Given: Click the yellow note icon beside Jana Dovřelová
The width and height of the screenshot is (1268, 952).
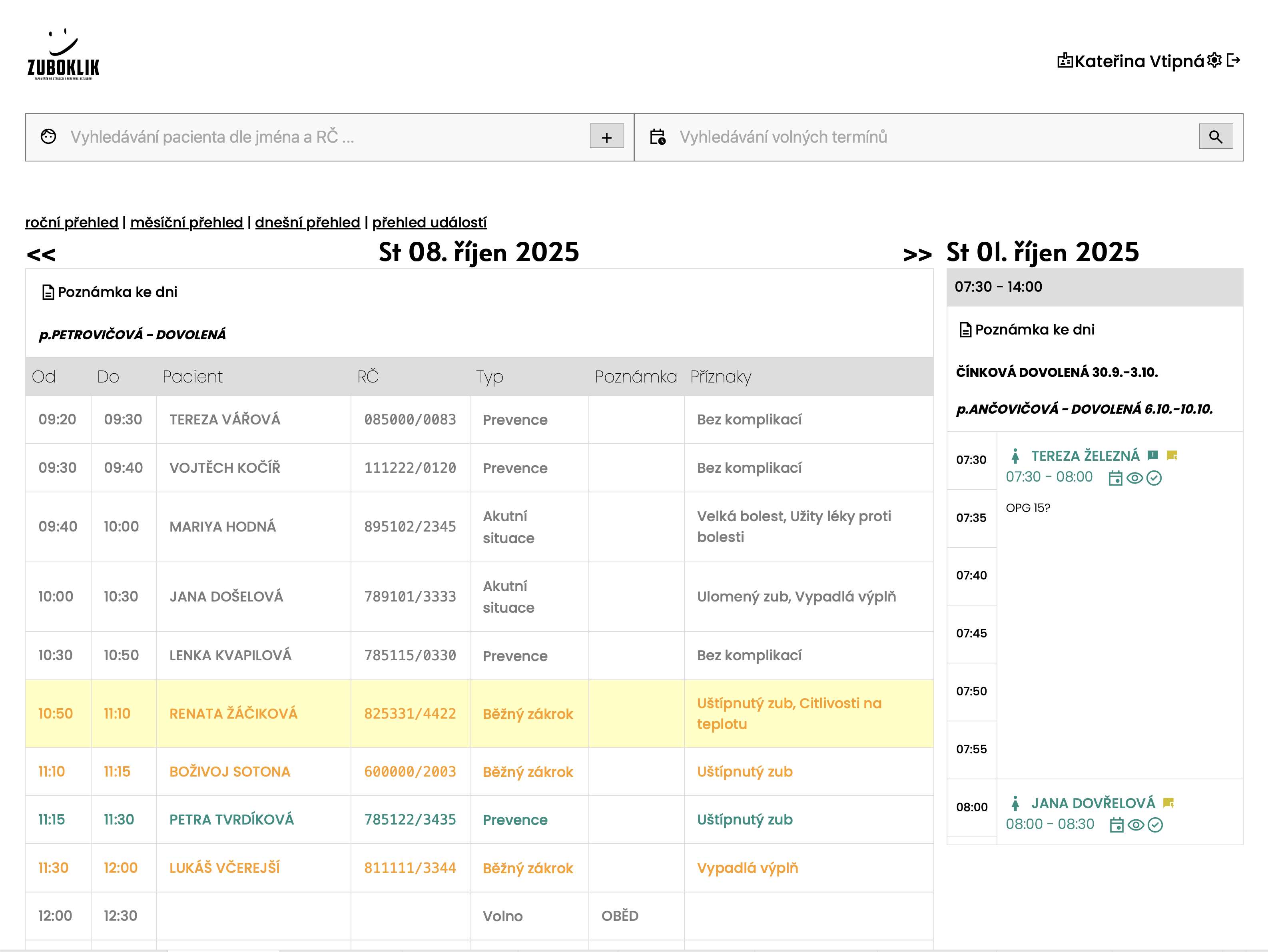Looking at the screenshot, I should click(x=1169, y=803).
